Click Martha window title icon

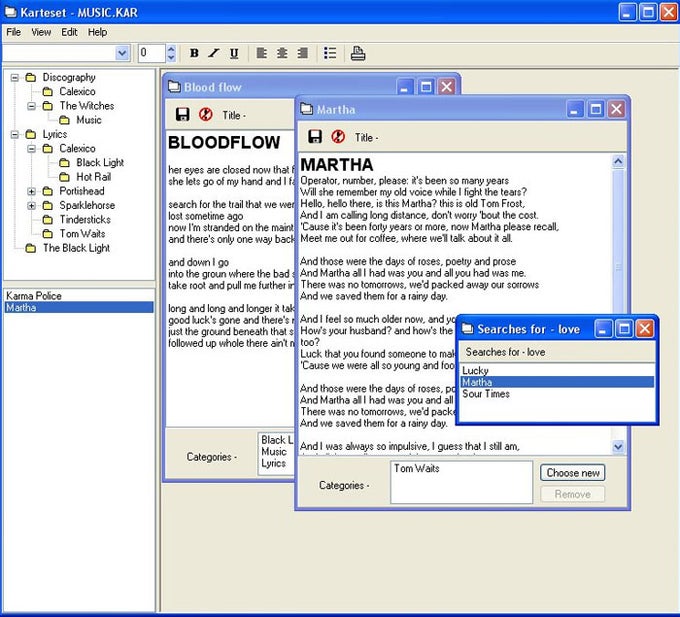(x=307, y=109)
